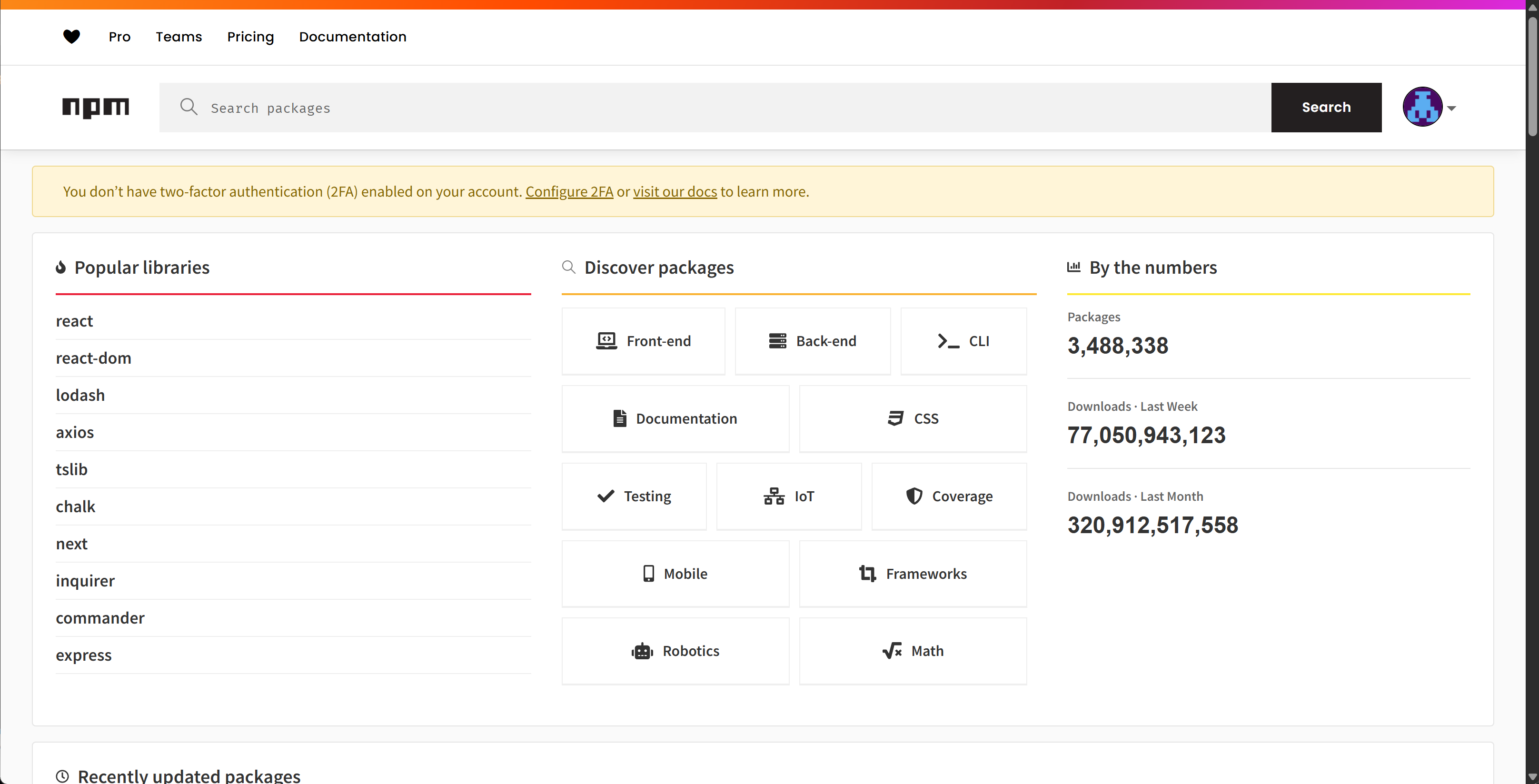Select the CLI text label

pyautogui.click(x=979, y=341)
